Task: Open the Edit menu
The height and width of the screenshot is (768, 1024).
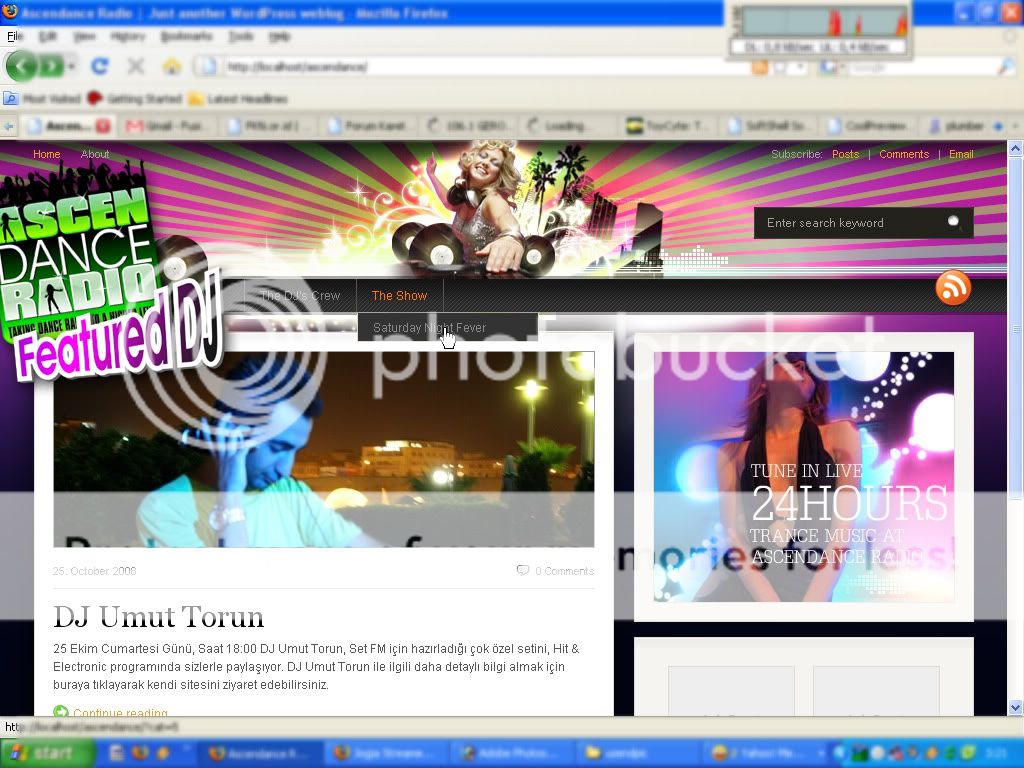Action: click(48, 36)
